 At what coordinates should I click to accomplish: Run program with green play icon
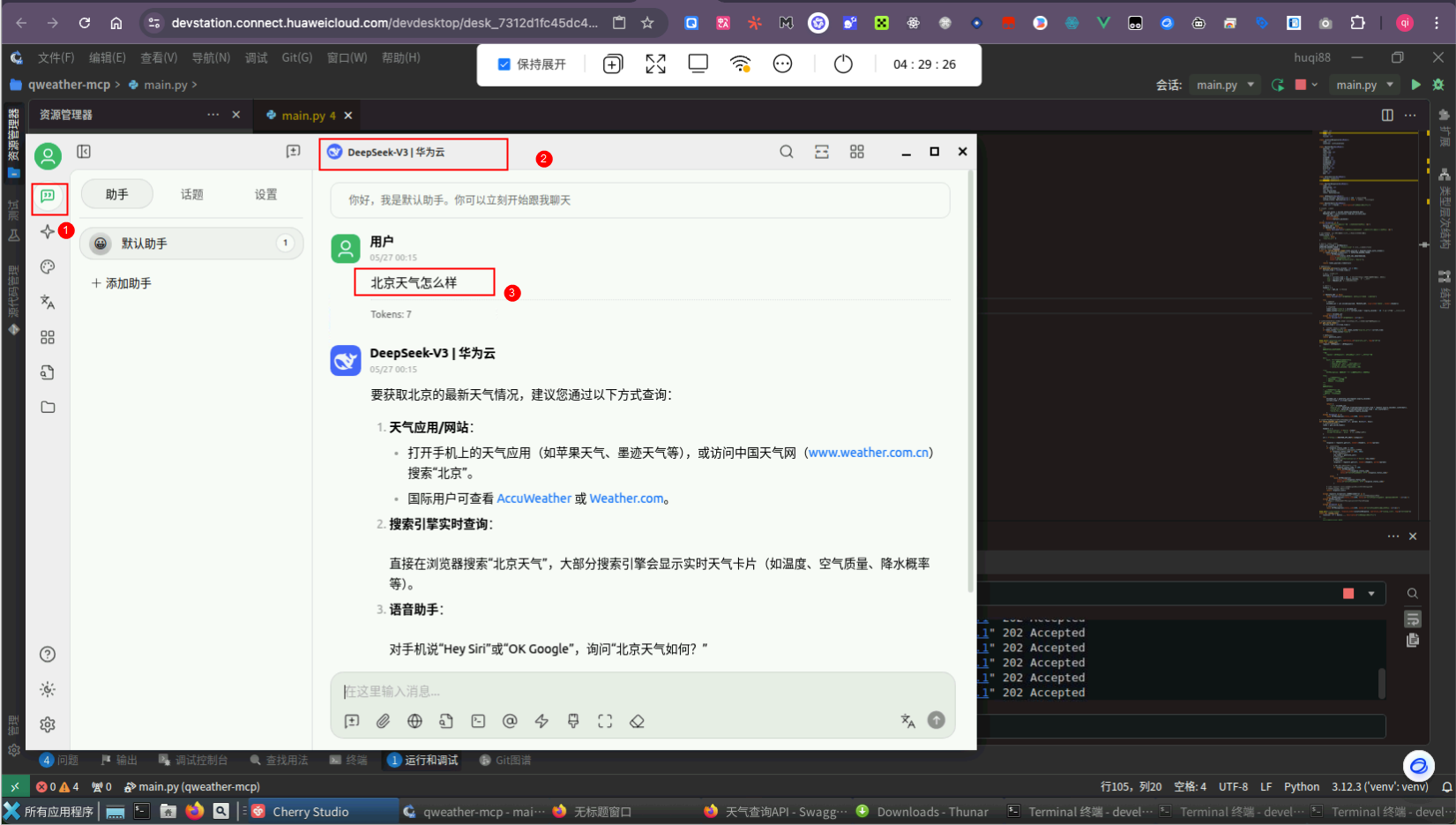click(x=1415, y=85)
